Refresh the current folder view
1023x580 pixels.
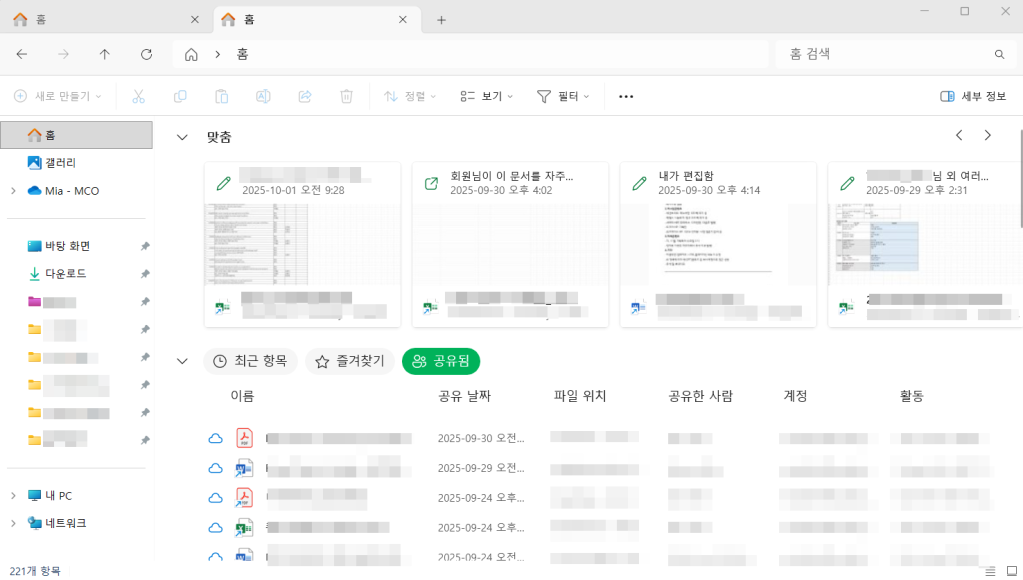click(145, 54)
